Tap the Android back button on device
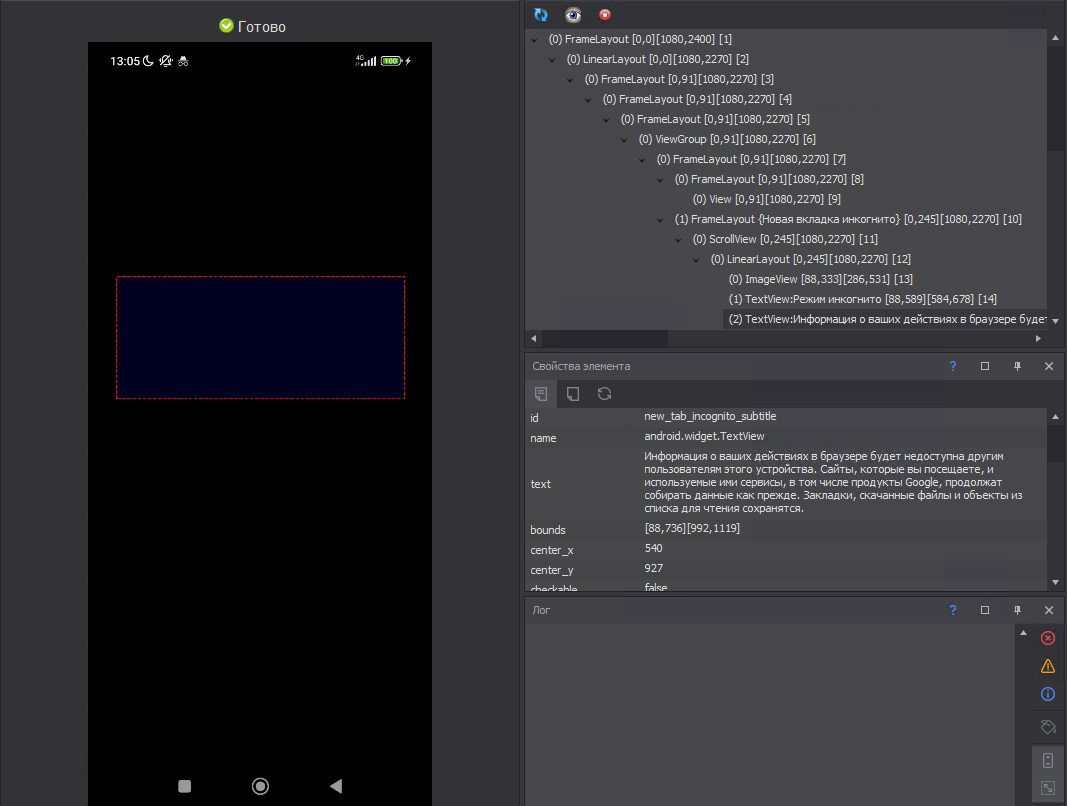 pyautogui.click(x=336, y=786)
